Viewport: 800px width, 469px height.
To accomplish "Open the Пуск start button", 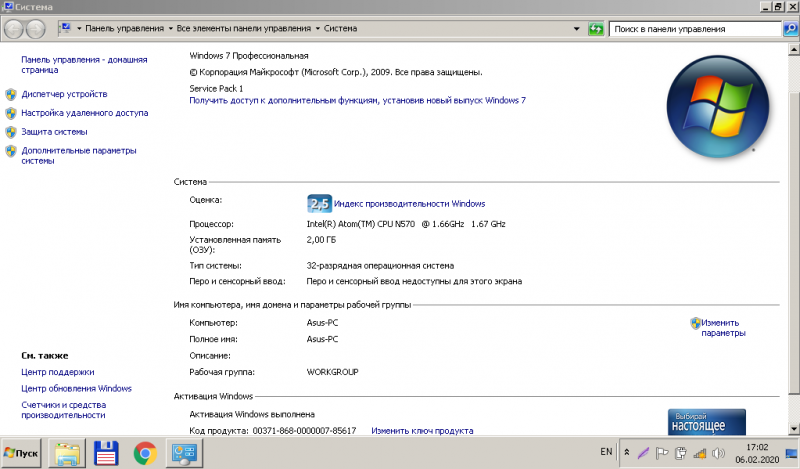I will 21,453.
